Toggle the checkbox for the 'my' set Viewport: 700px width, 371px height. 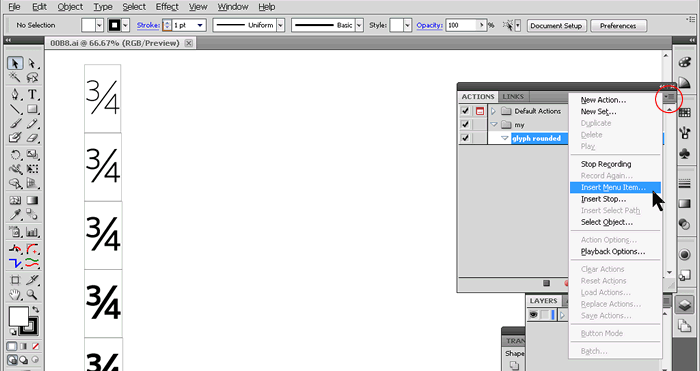coord(465,125)
